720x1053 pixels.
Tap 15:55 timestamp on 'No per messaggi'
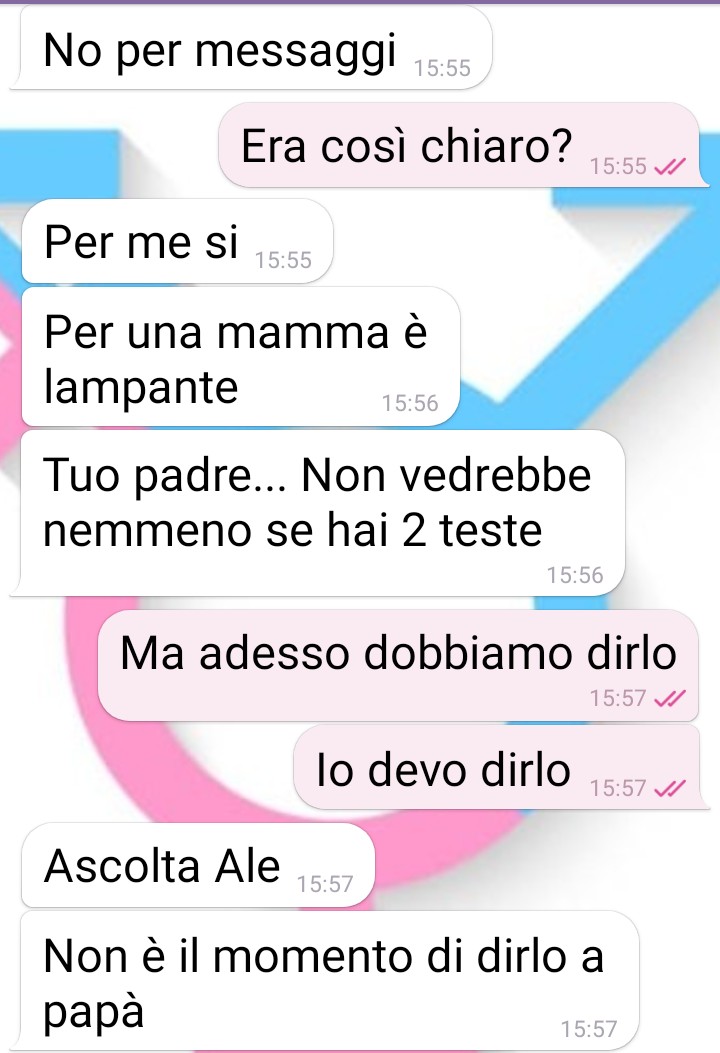(x=442, y=68)
